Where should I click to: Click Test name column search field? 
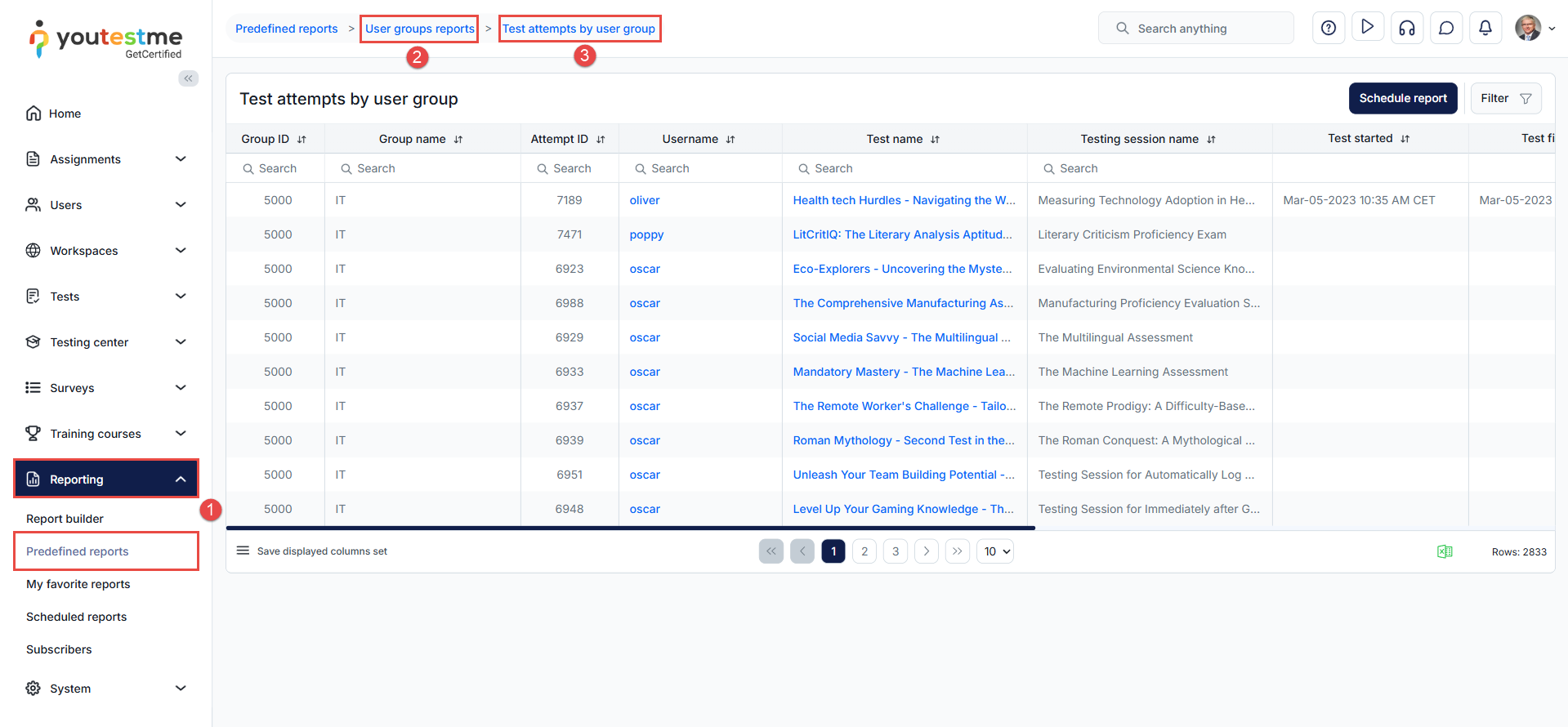[905, 168]
